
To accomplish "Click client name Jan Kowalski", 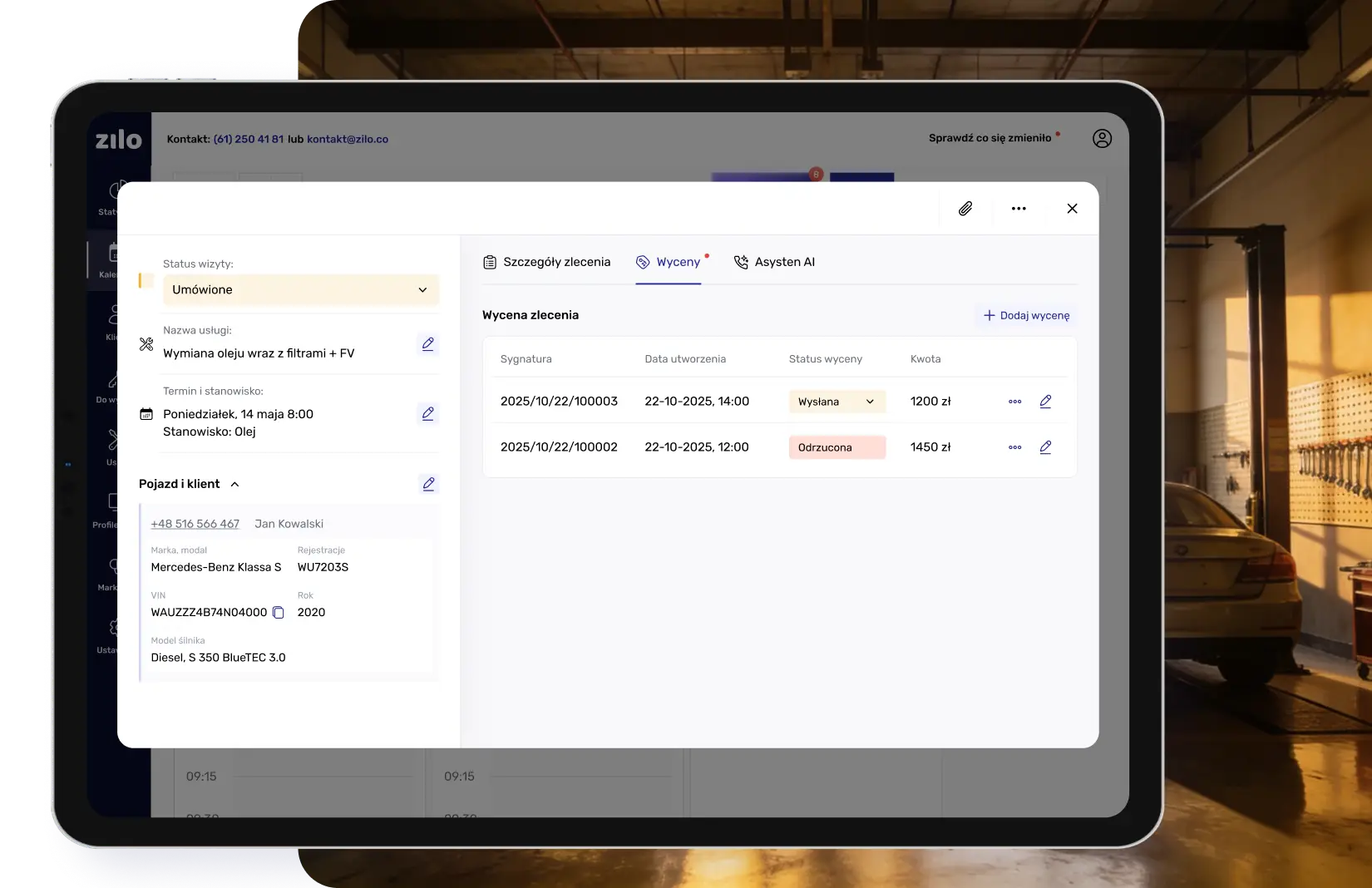I will pyautogui.click(x=289, y=524).
